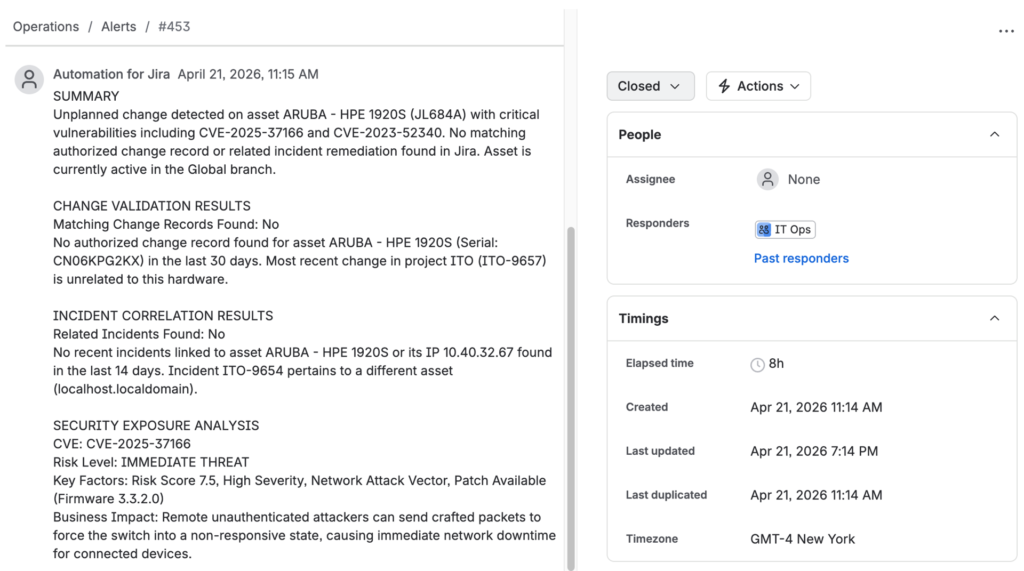
Task: Click the IT Ops team icon
Action: 763,229
